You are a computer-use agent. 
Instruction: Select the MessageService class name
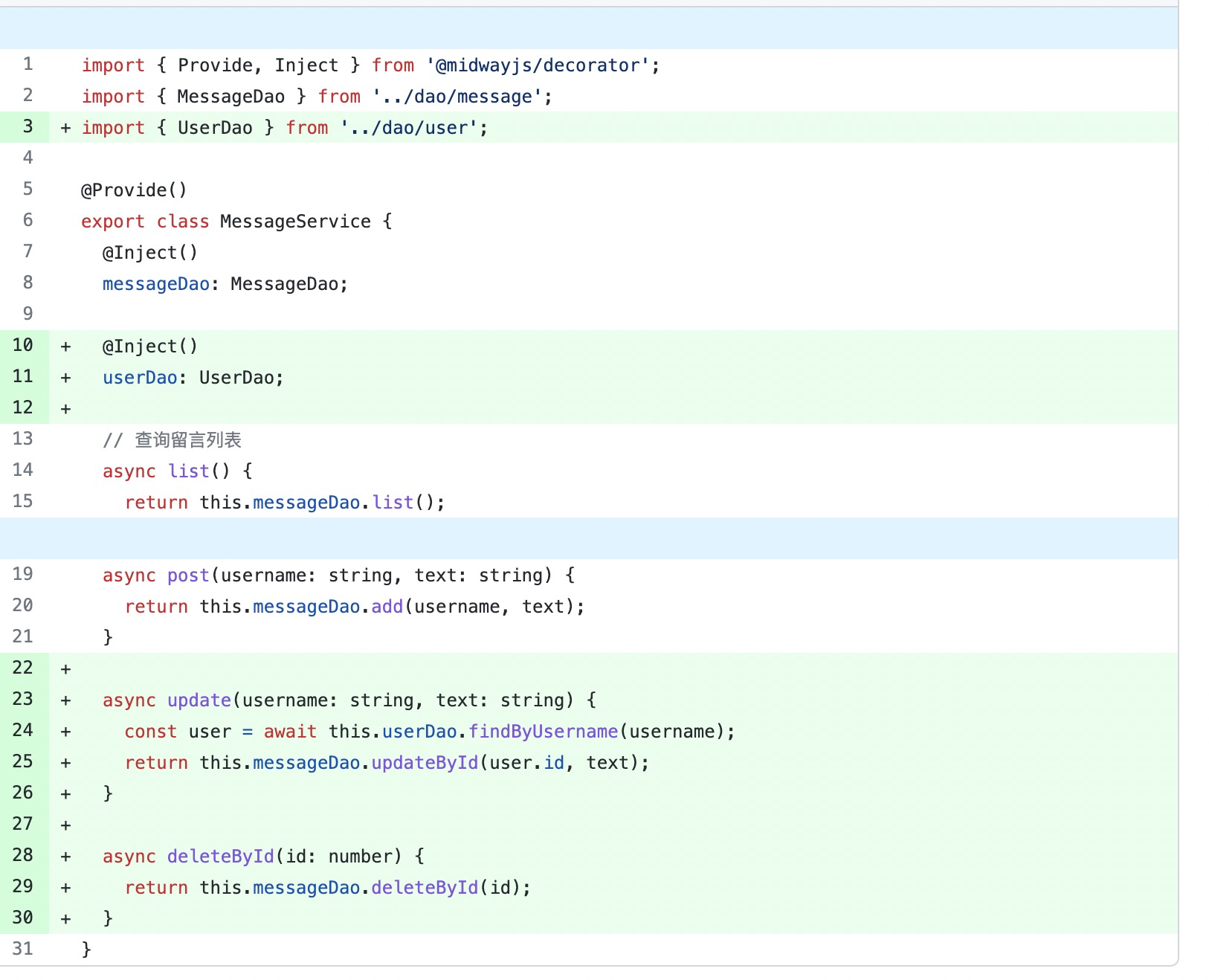click(294, 221)
